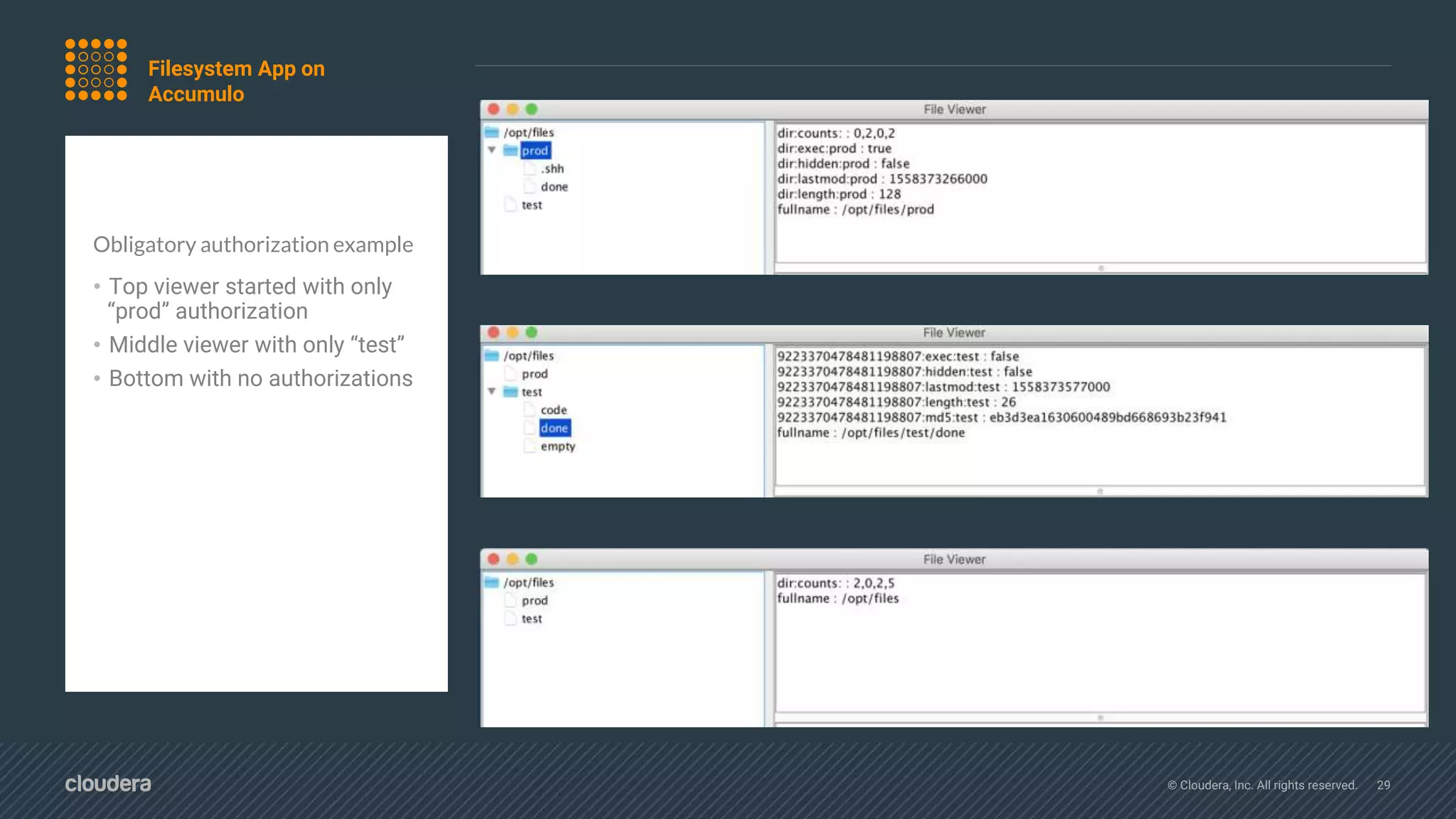The image size is (1456, 819).
Task: Close the bottom File Viewer window
Action: [x=493, y=559]
